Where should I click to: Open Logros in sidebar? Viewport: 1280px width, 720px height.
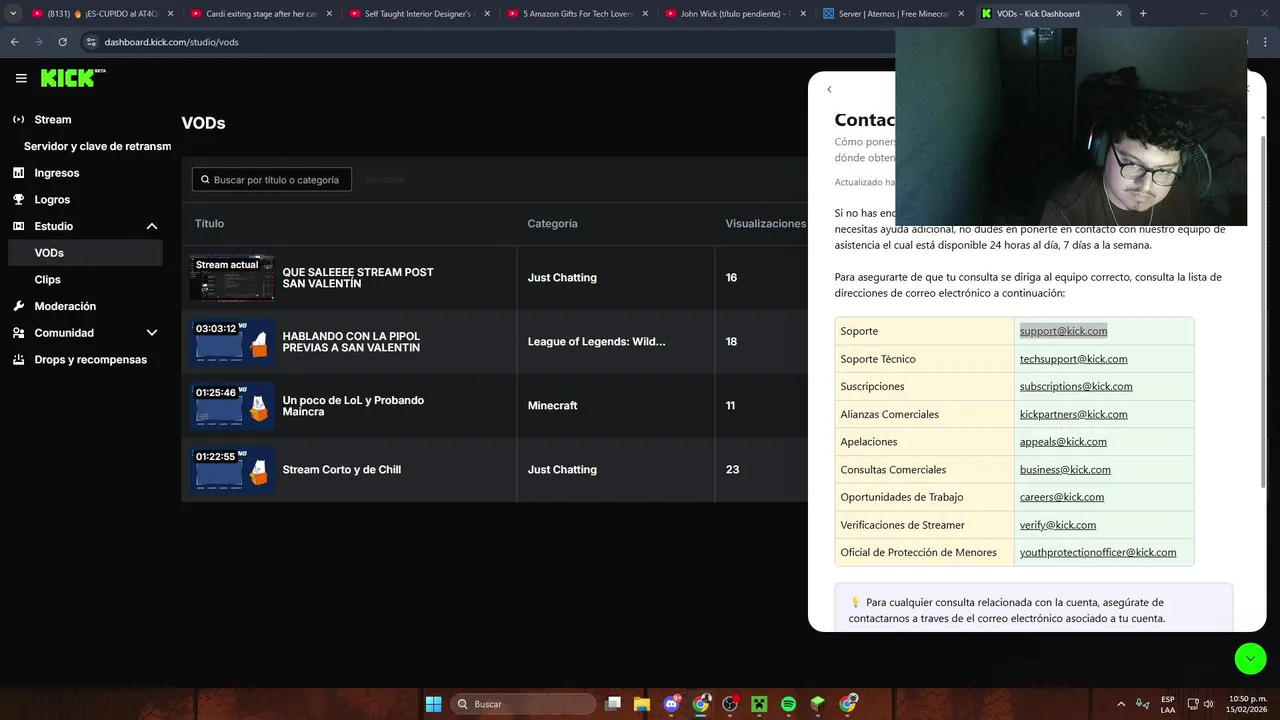tap(52, 200)
